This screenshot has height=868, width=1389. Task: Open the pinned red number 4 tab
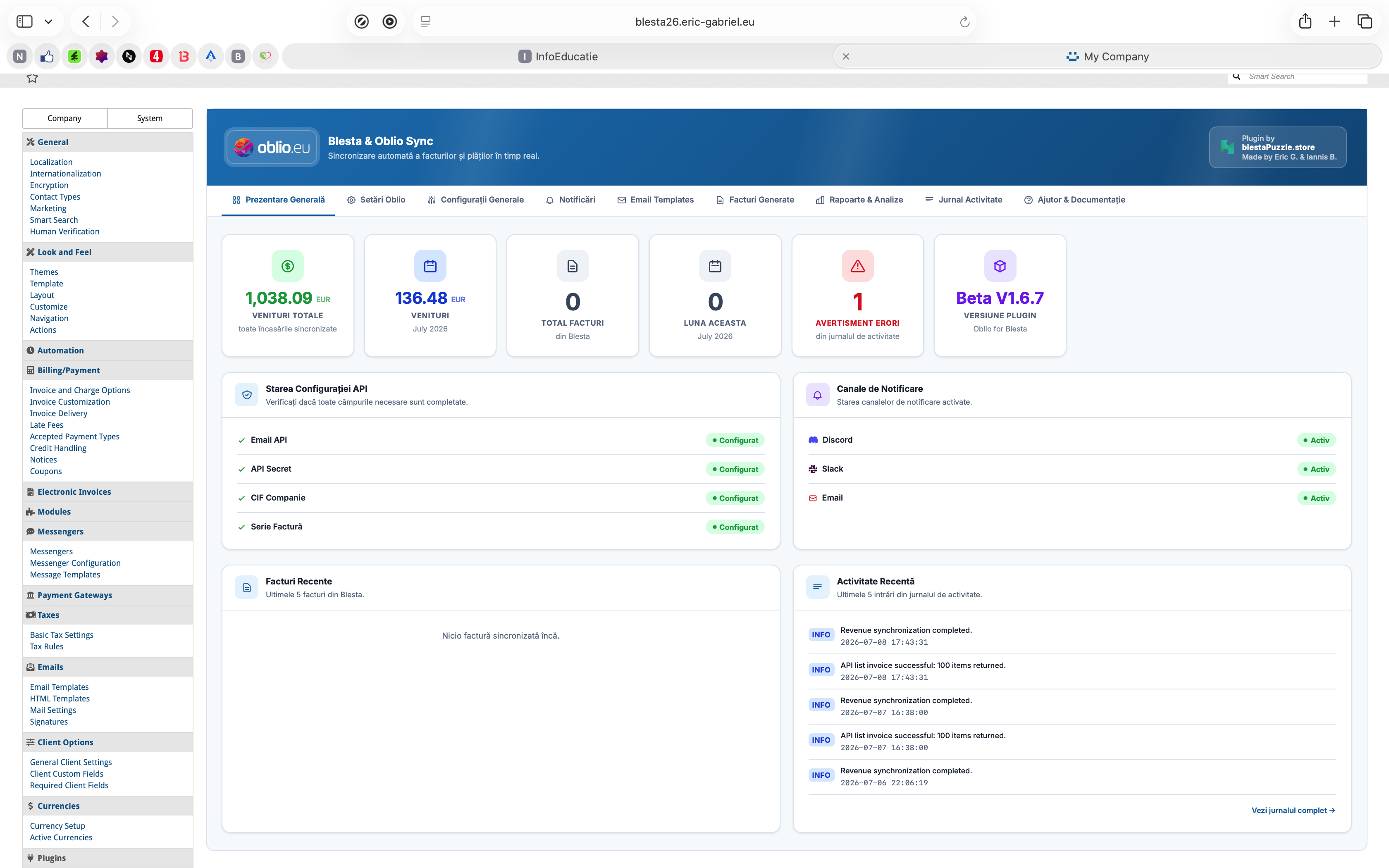[x=156, y=56]
